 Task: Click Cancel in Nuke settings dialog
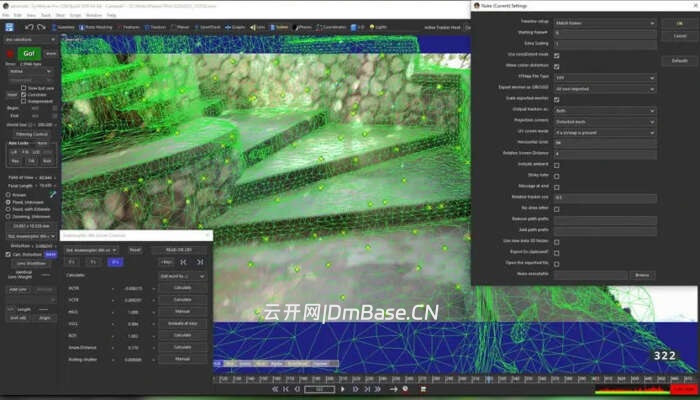pyautogui.click(x=679, y=36)
